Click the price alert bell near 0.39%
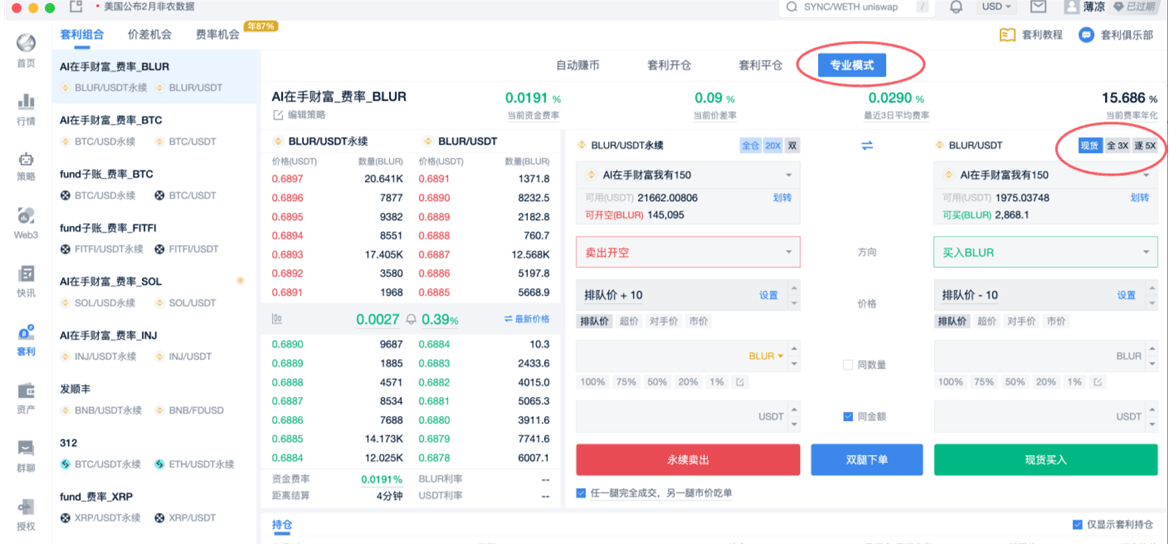The image size is (1169, 544). [x=412, y=319]
